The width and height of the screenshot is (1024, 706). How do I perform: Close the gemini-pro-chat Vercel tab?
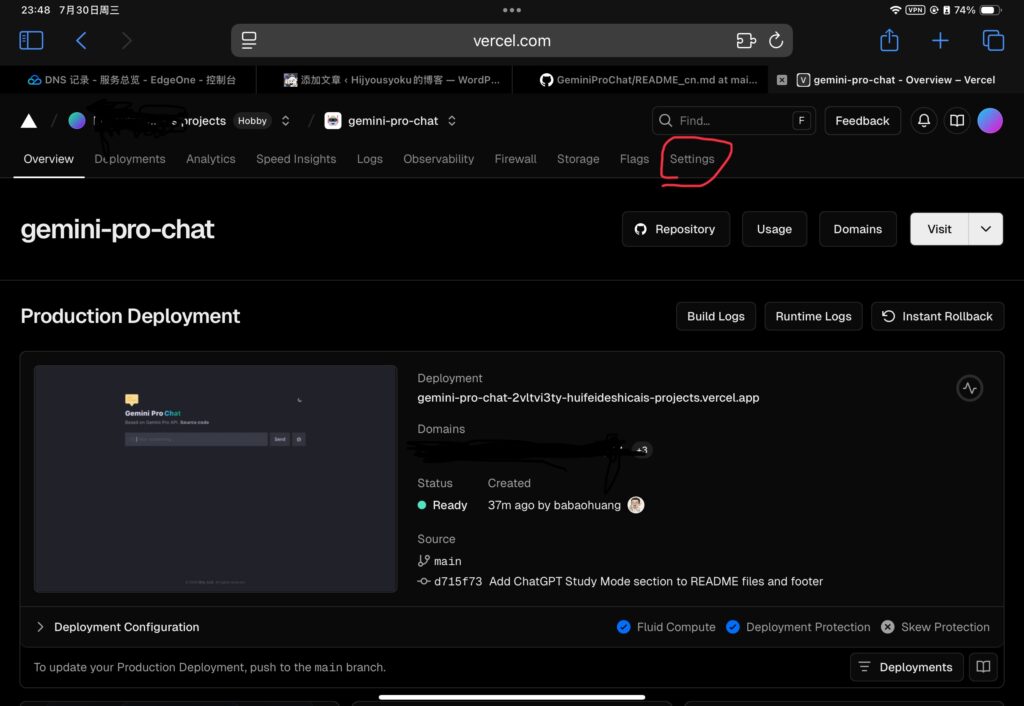point(782,80)
